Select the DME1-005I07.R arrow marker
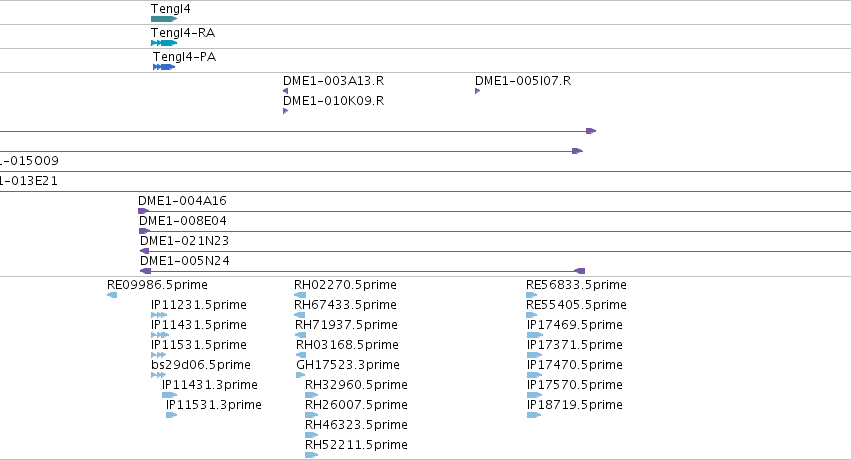The image size is (851, 460). 478,91
